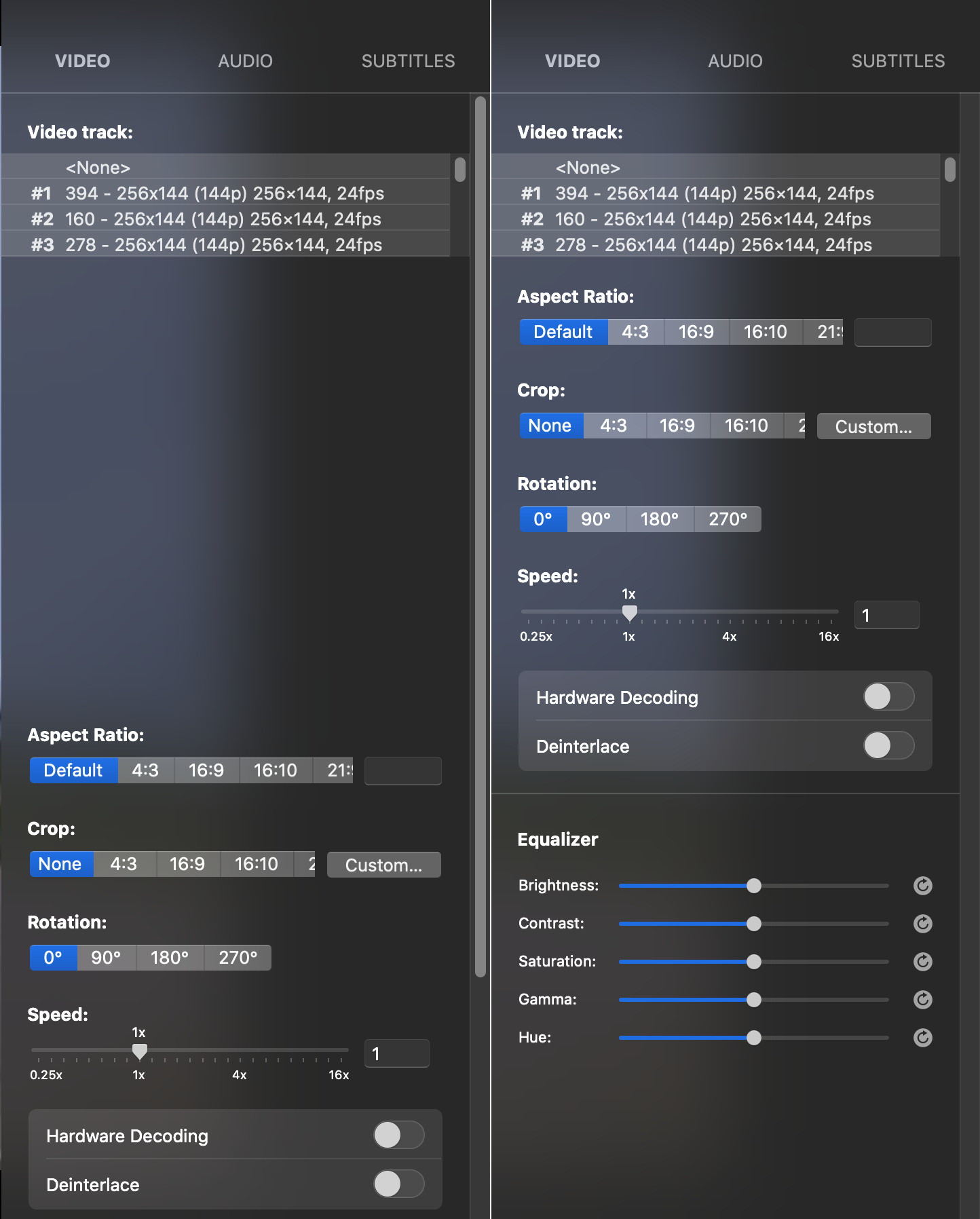
Task: Select video track #2 160 in right panel
Action: click(716, 219)
